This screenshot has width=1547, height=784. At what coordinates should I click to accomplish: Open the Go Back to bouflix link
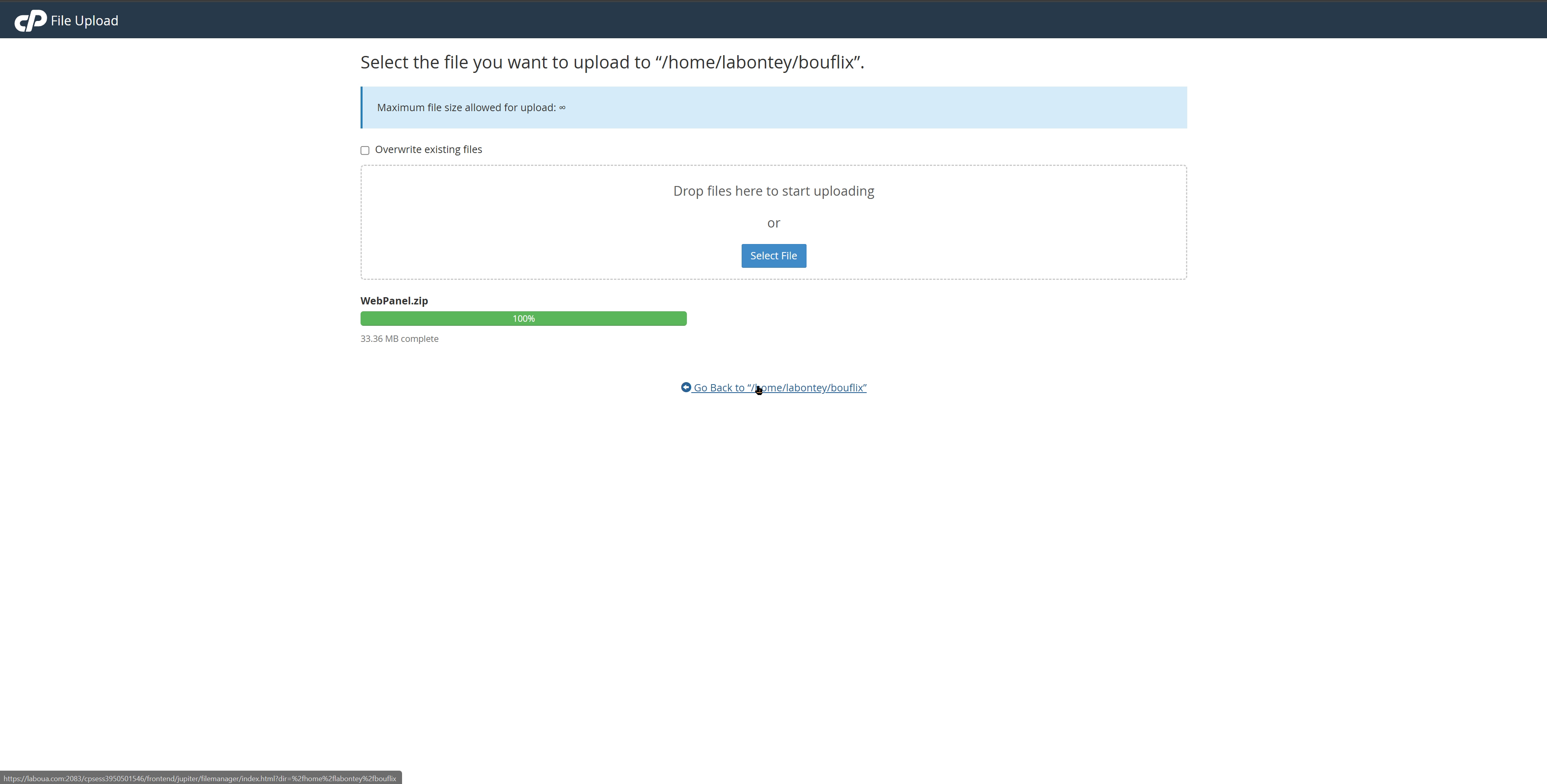(773, 388)
